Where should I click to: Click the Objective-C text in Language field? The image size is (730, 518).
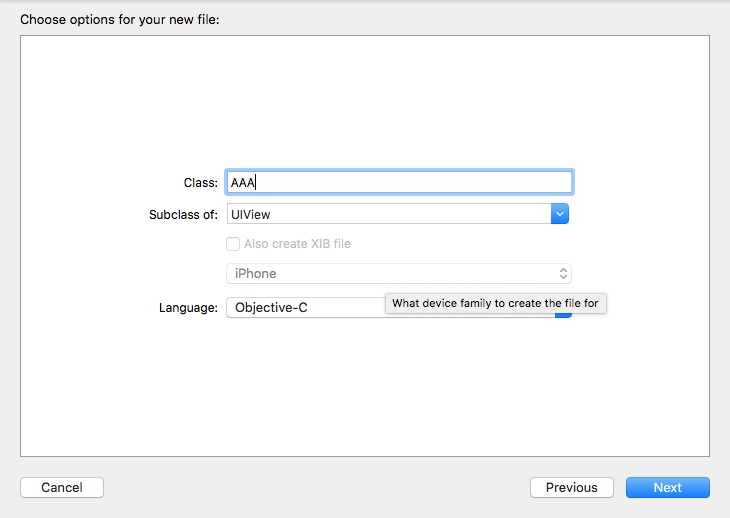click(x=271, y=308)
